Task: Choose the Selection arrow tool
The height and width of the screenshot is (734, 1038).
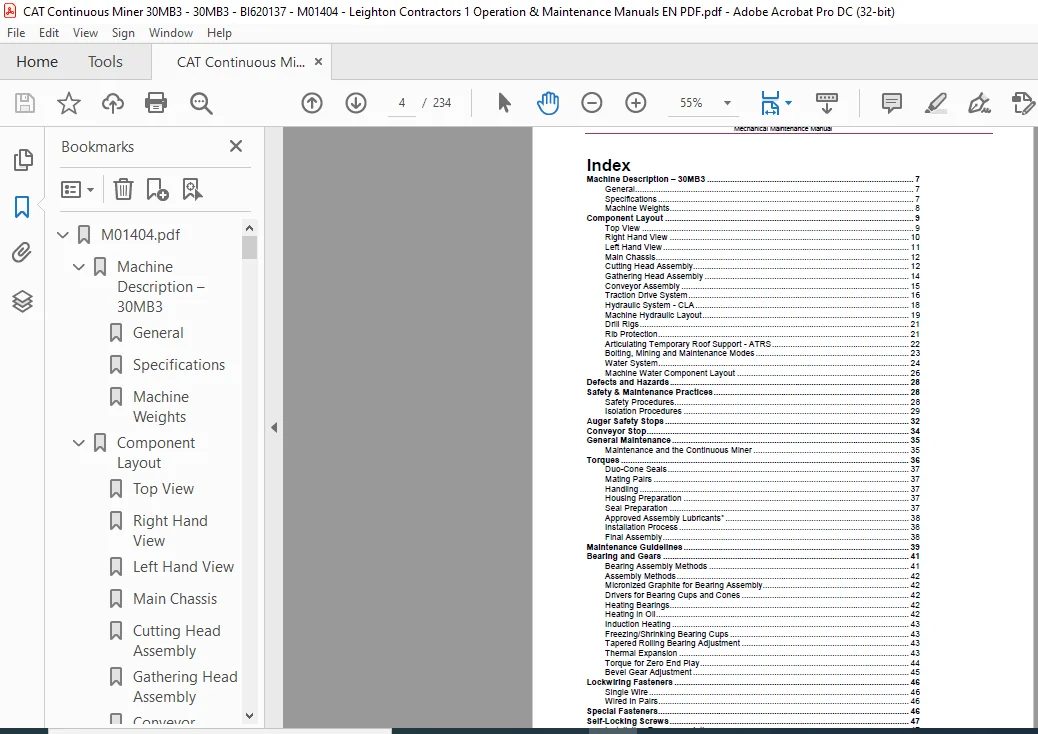Action: (504, 103)
